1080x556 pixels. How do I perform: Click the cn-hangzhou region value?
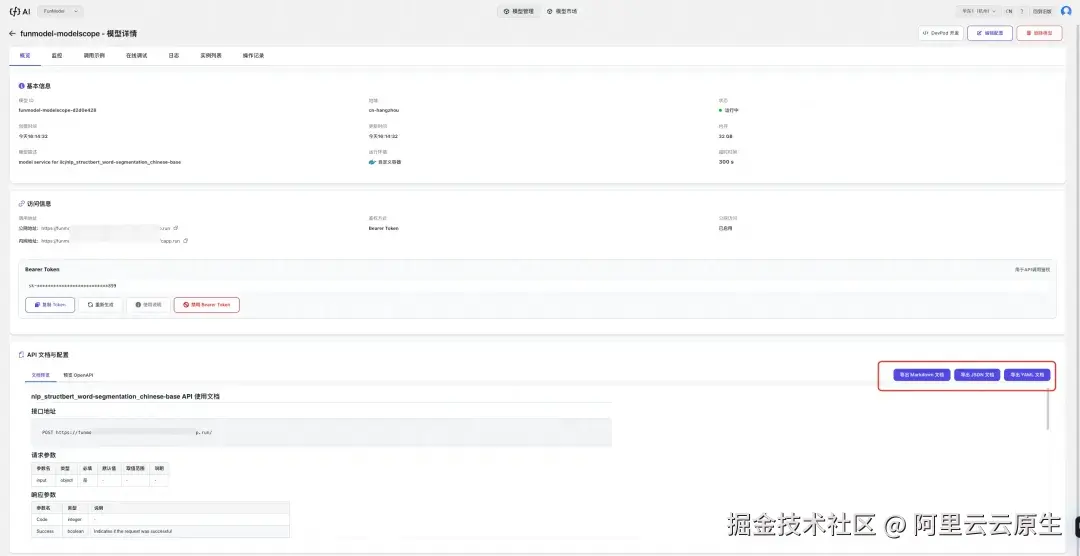point(384,110)
